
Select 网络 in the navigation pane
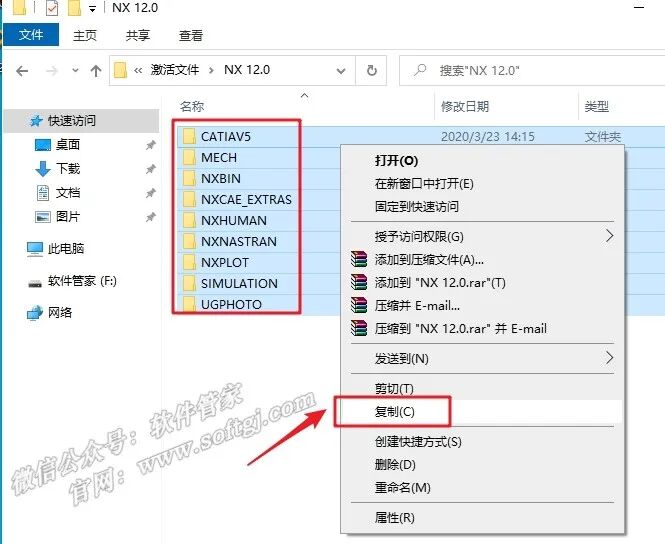(60, 312)
